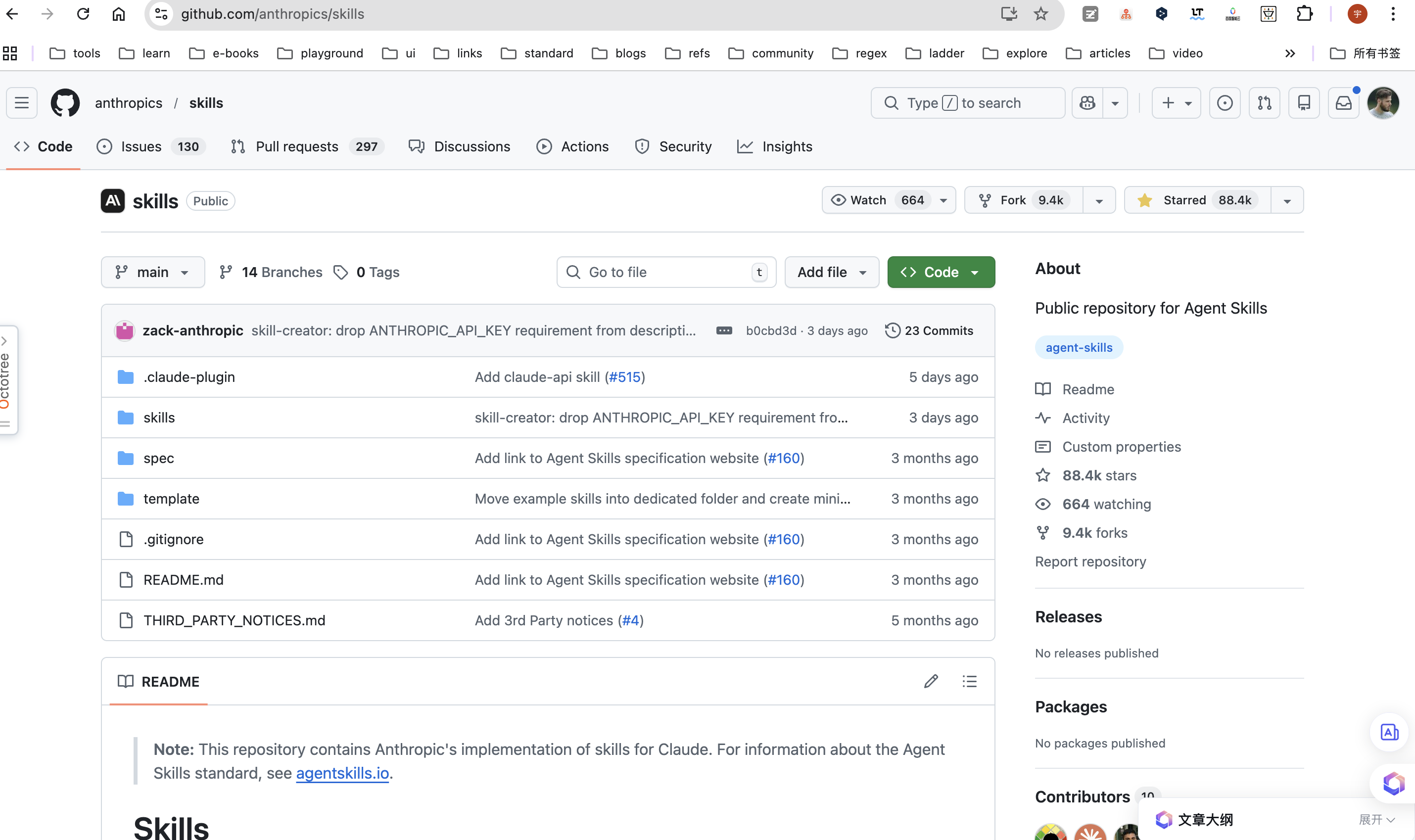Image resolution: width=1415 pixels, height=840 pixels.
Task: Open the Watch notification options arrow
Action: coord(943,200)
